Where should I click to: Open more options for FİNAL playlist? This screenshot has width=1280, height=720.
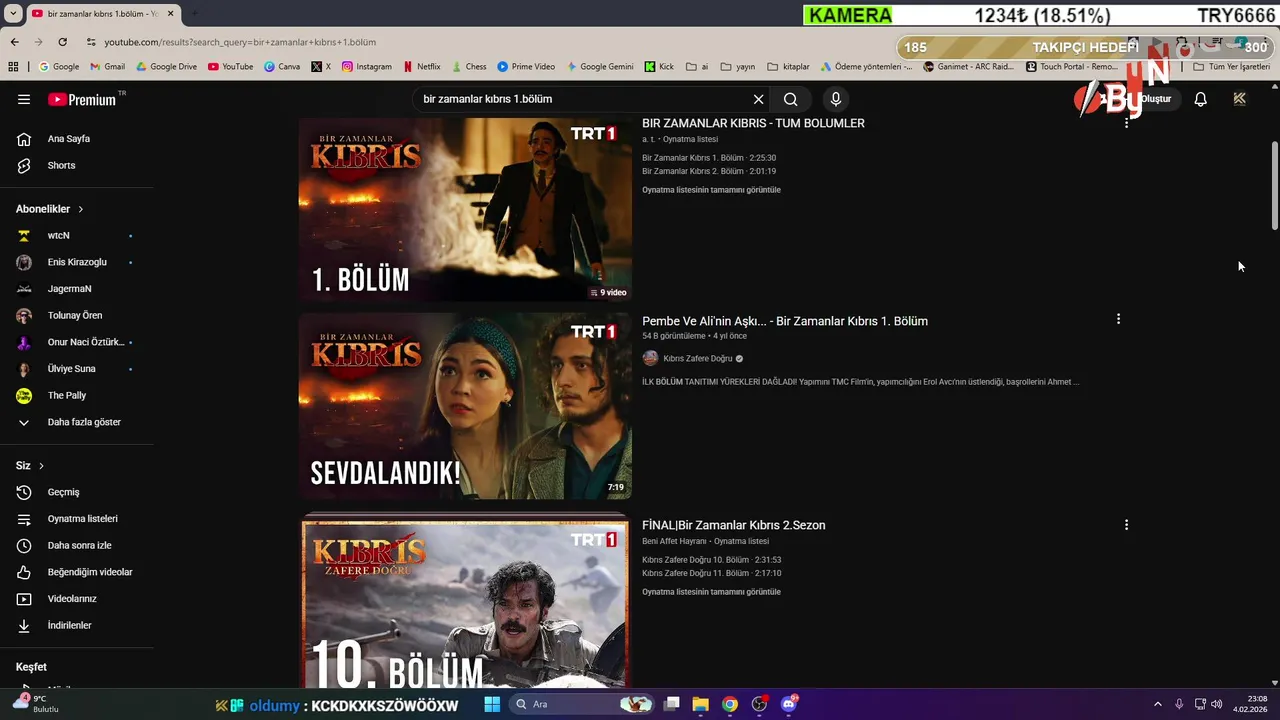click(x=1126, y=525)
